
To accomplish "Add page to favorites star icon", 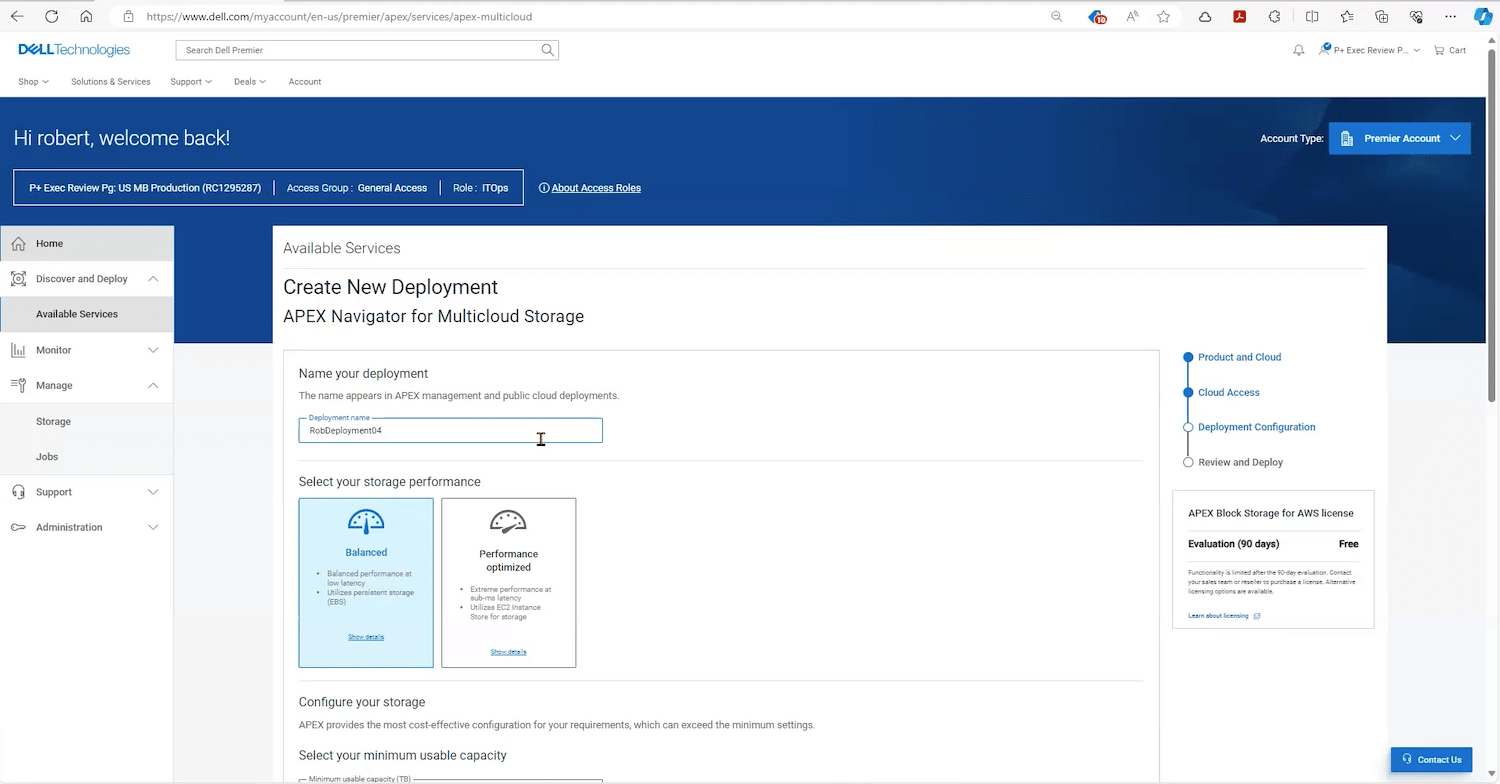I will tap(1164, 17).
